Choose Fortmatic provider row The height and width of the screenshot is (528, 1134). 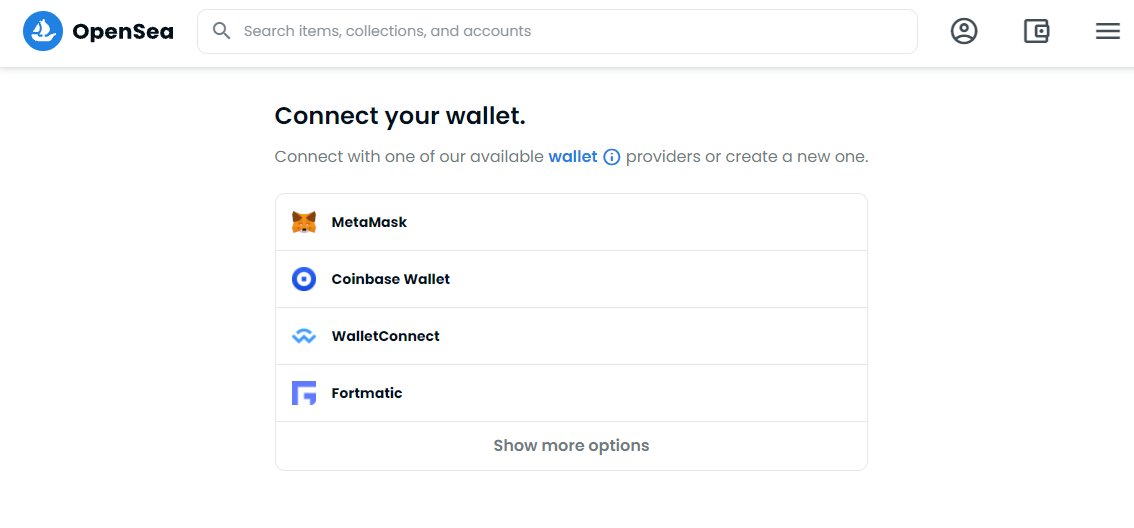click(571, 393)
